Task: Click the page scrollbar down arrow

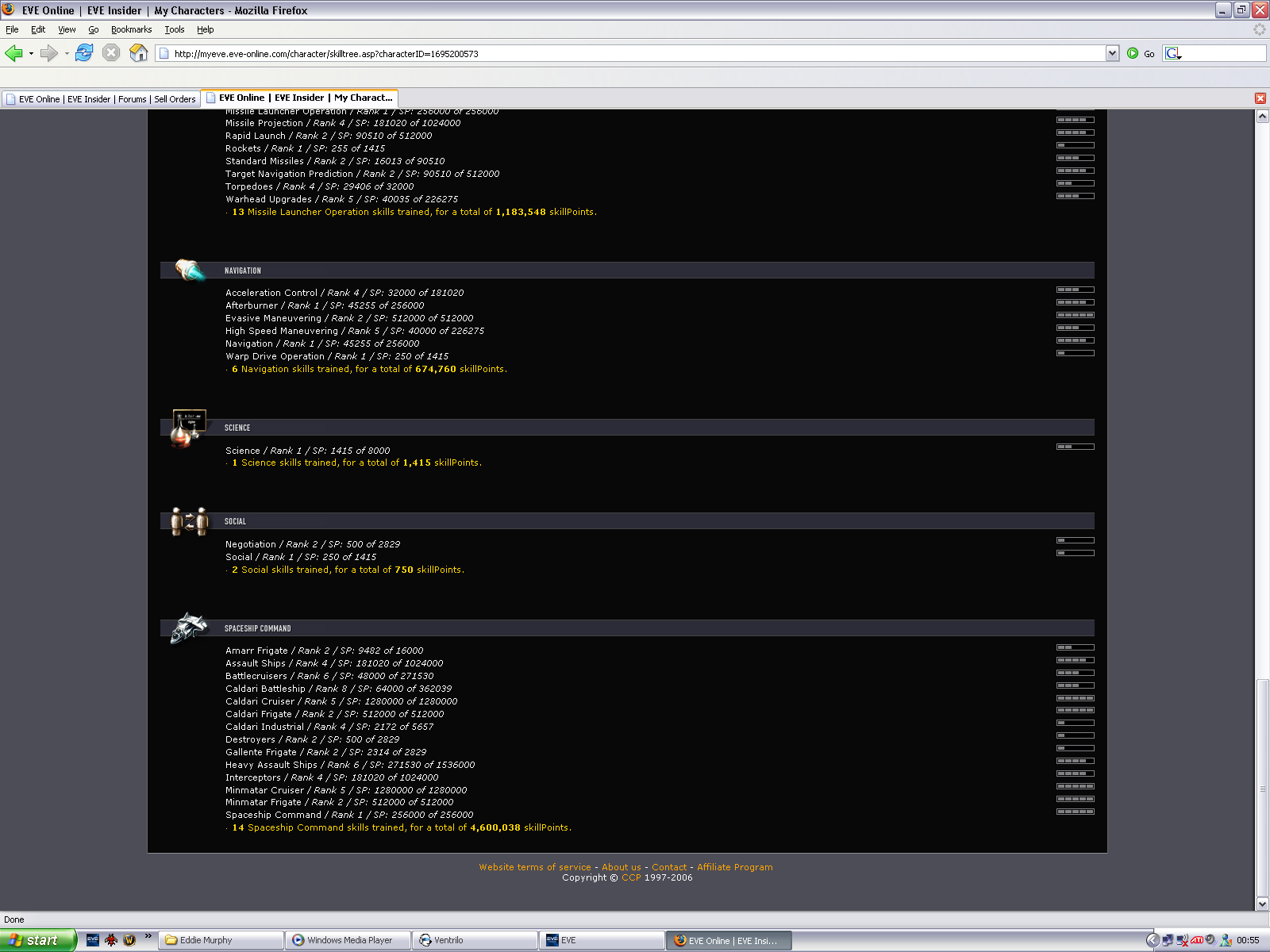Action: (1262, 904)
